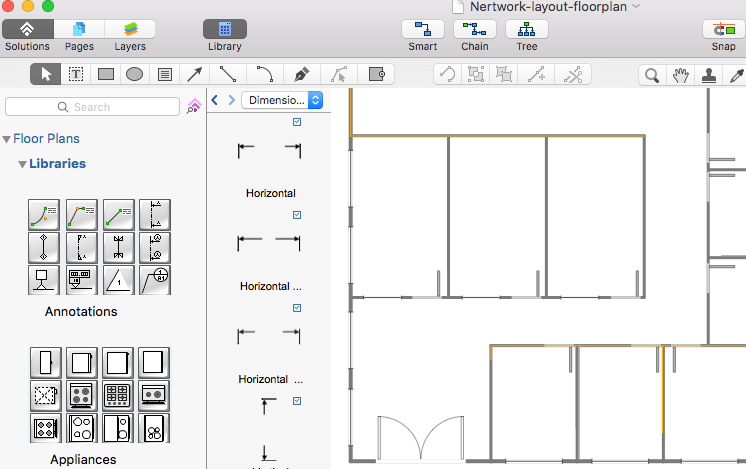Select the Text box tool
The image size is (746, 469).
coord(76,75)
